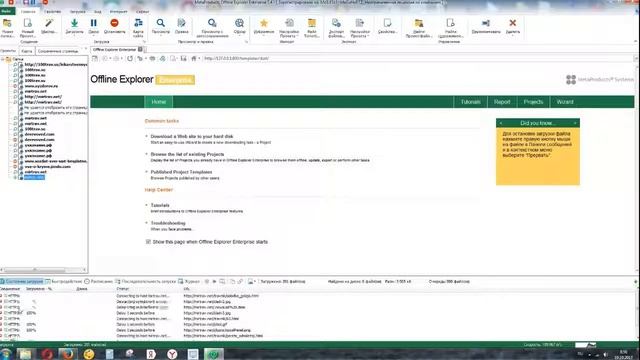Viewport: 640px width, 360px height.
Task: Open the Troubleshooting help link
Action: click(x=168, y=223)
